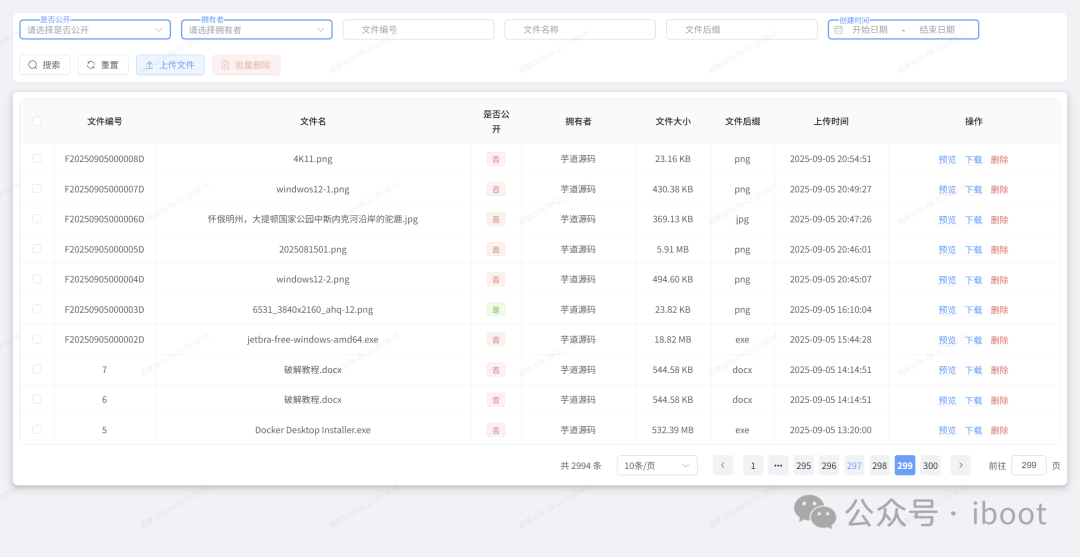Viewport: 1080px width, 557px height.
Task: Click the 文件大小 column header
Action: pyautogui.click(x=673, y=121)
